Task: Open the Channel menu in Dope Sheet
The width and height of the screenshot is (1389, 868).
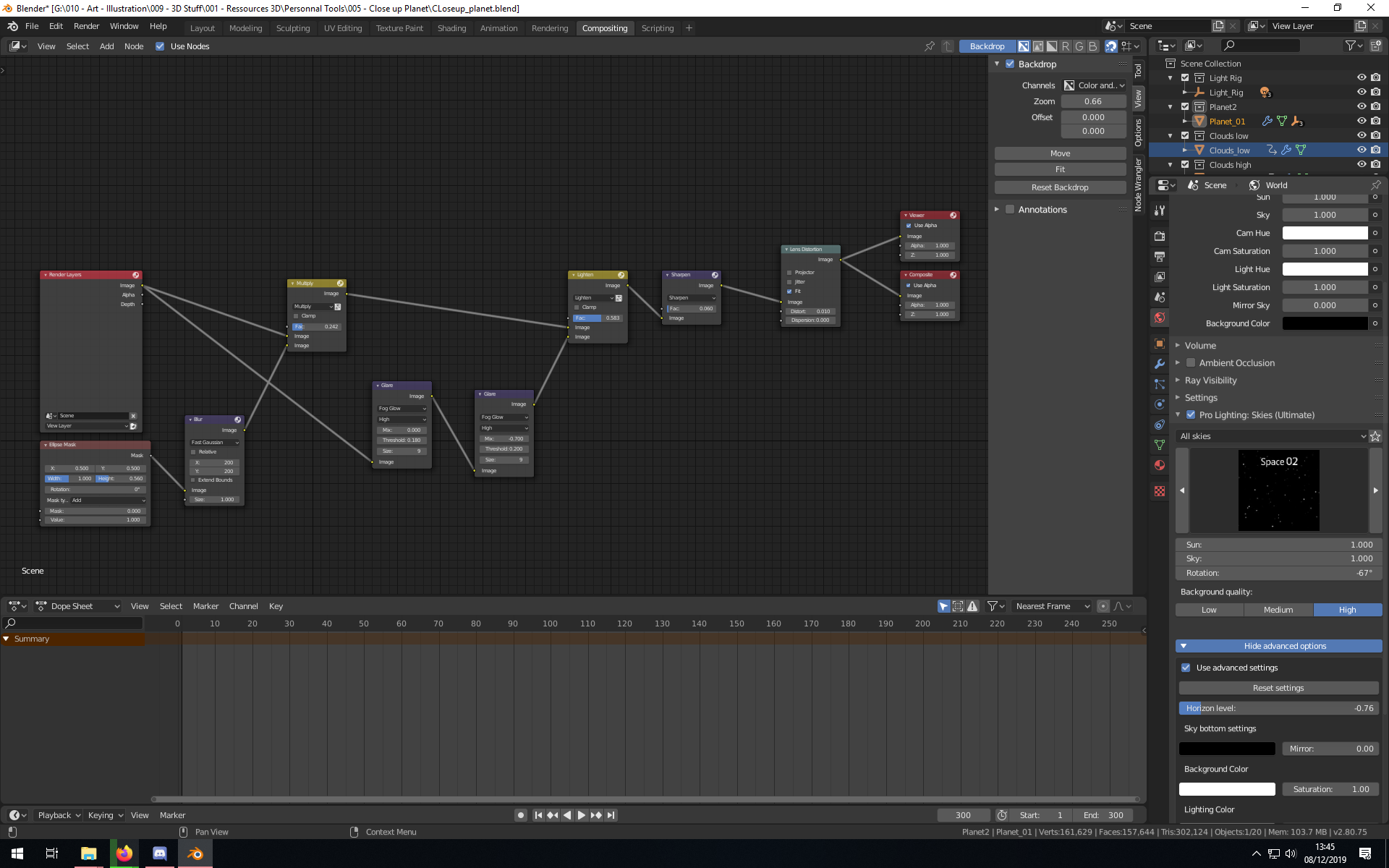Action: (x=243, y=606)
